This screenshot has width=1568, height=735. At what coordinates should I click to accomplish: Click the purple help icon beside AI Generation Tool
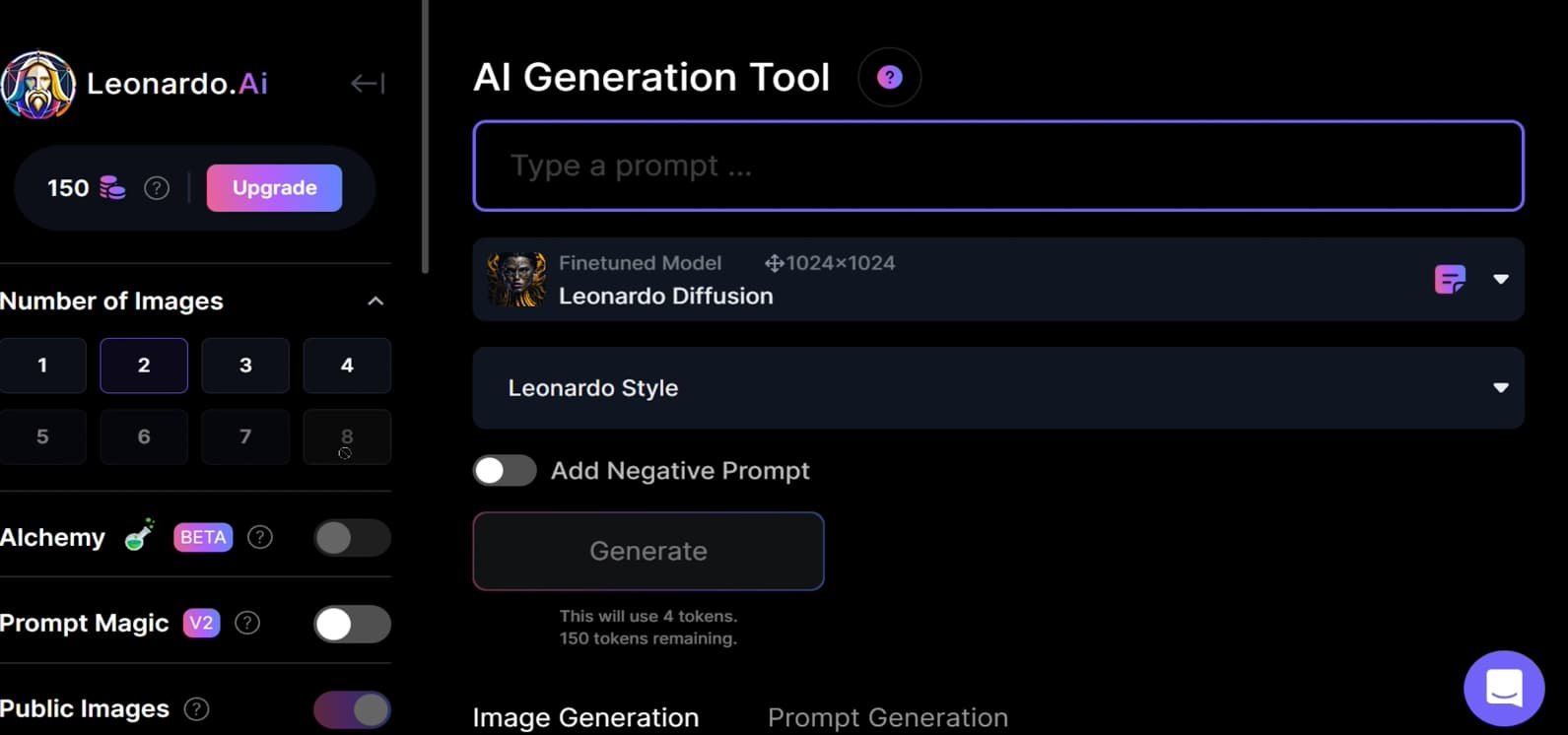point(890,77)
